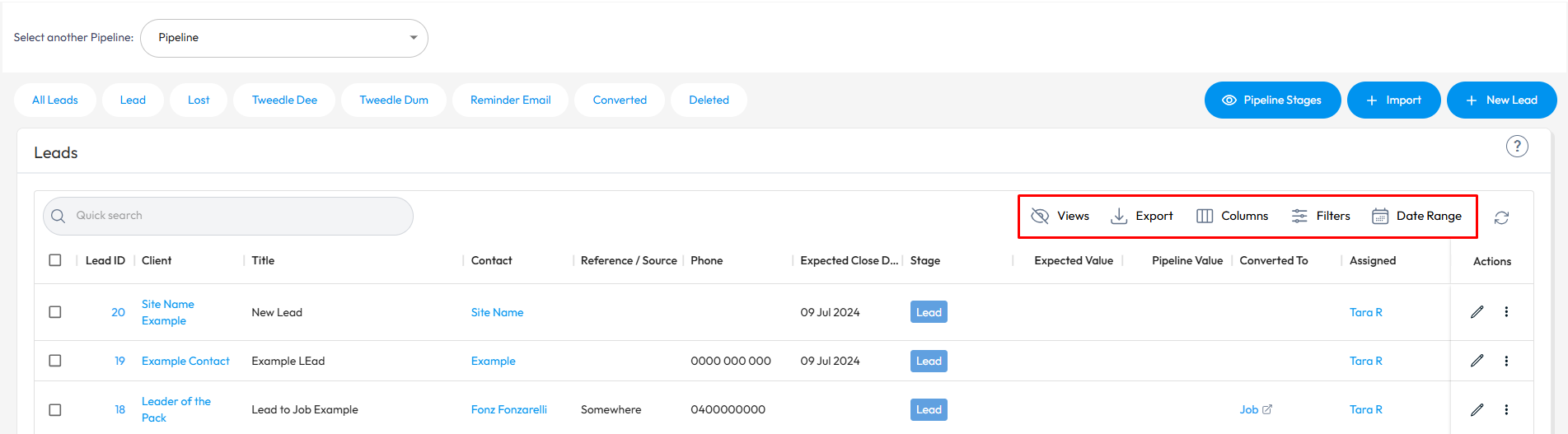The height and width of the screenshot is (434, 1568).
Task: Click the Columns layout icon
Action: tap(1205, 216)
